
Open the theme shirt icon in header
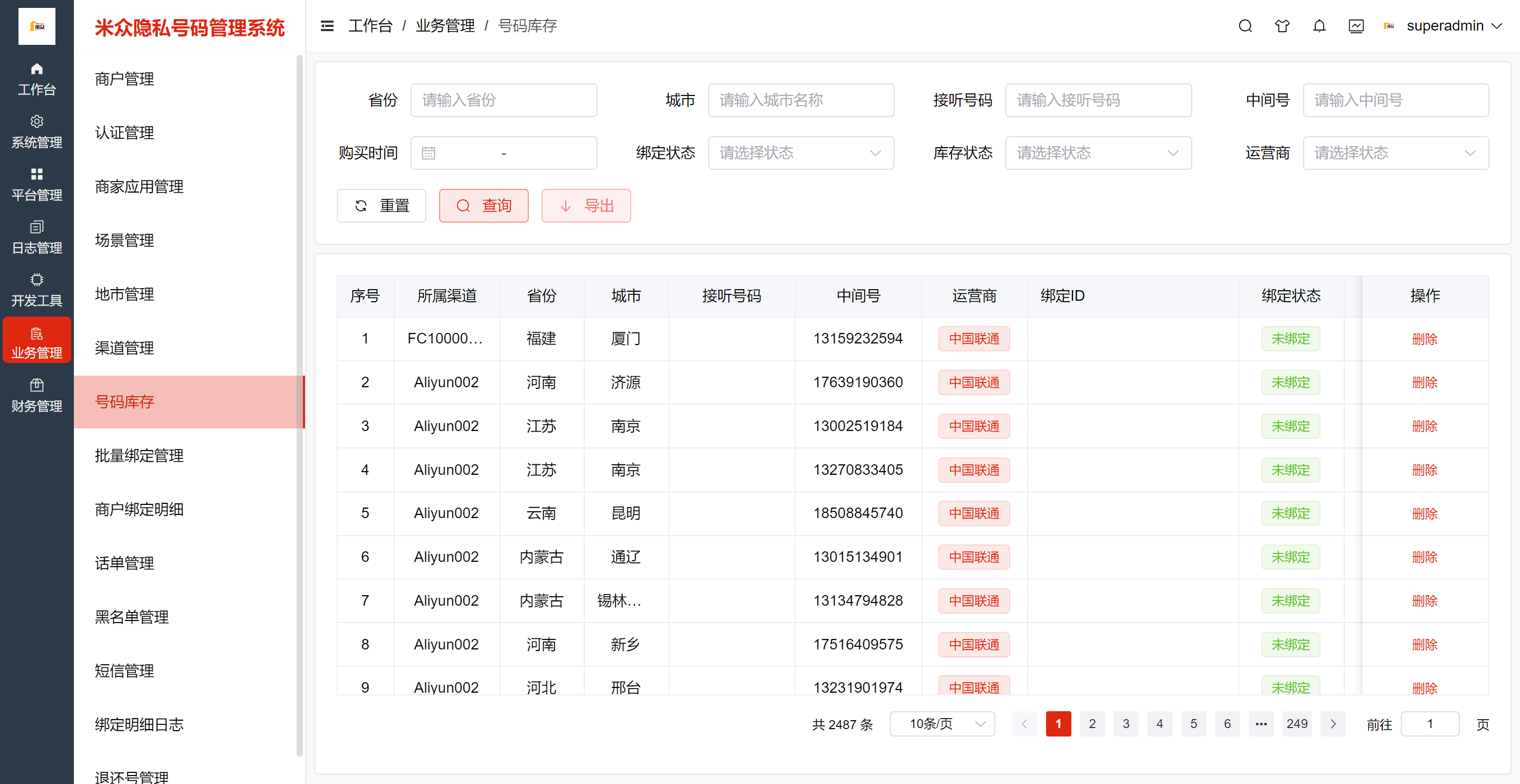pos(1282,26)
